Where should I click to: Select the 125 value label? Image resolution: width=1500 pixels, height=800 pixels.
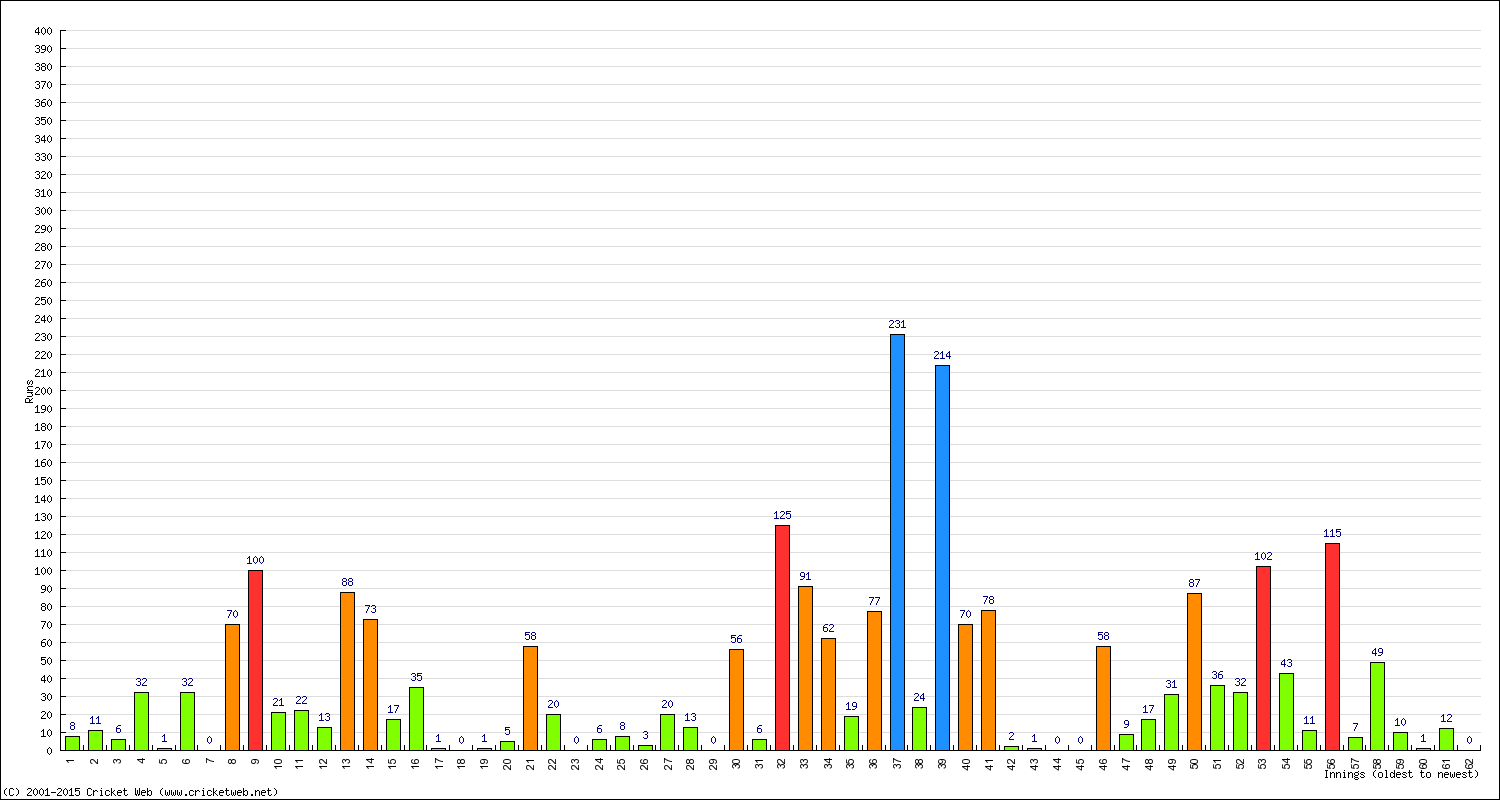[782, 515]
